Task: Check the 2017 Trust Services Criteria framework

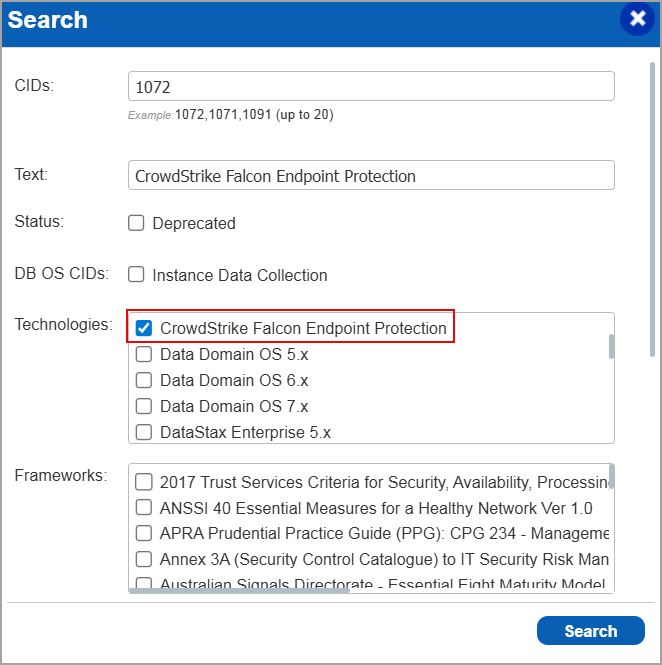Action: click(x=144, y=482)
